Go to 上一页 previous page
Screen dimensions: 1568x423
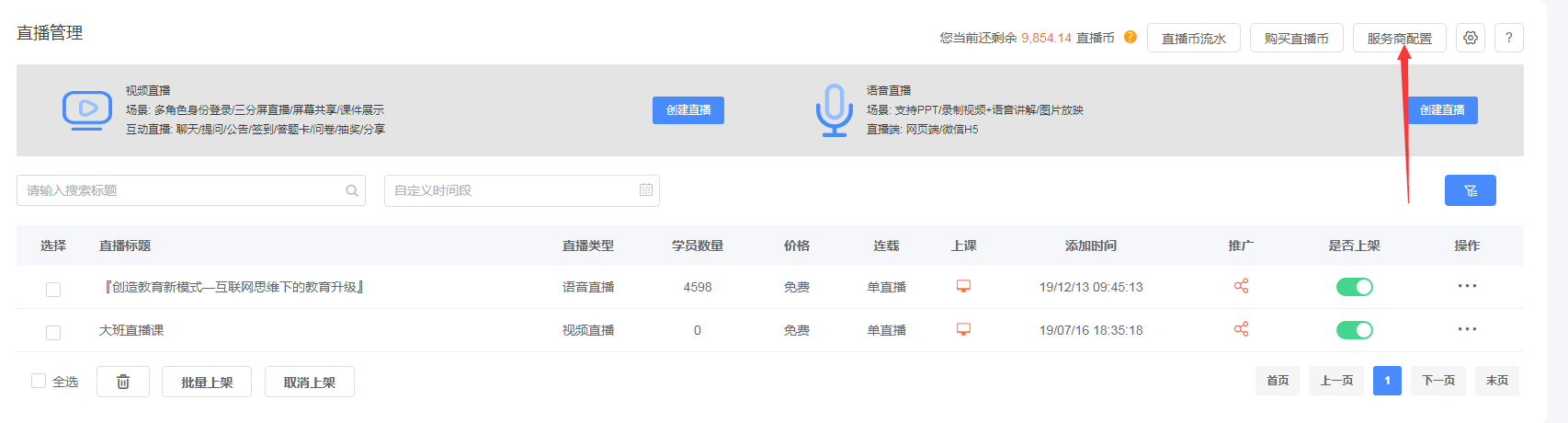[1336, 381]
